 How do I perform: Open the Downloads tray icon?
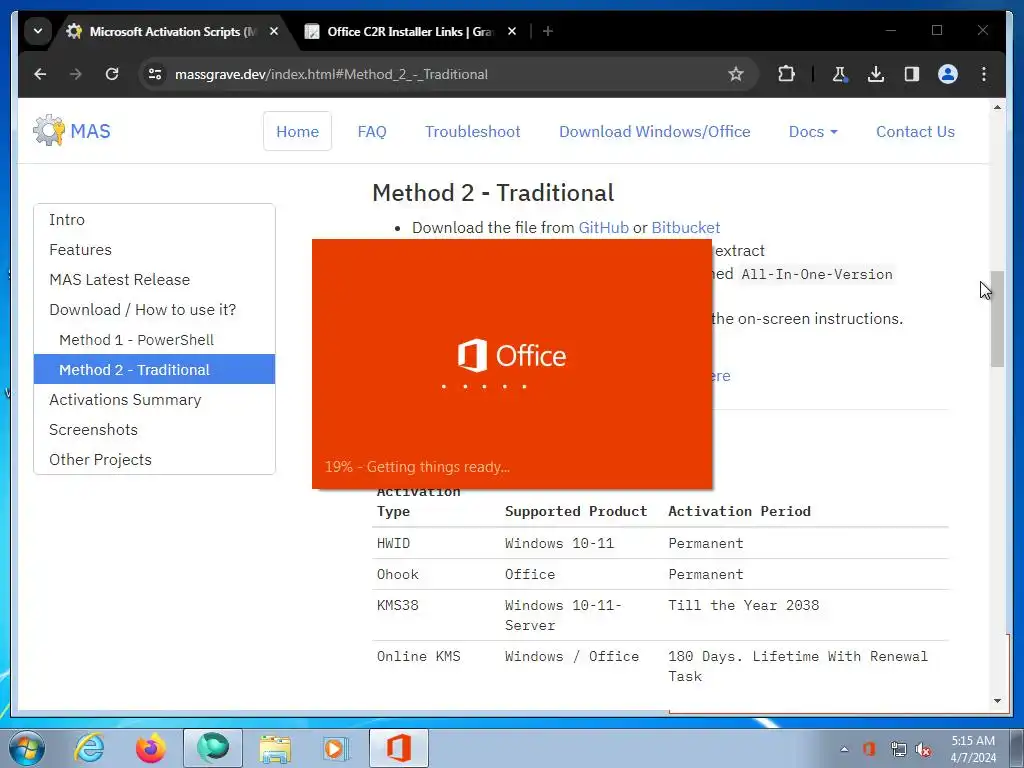click(x=876, y=74)
